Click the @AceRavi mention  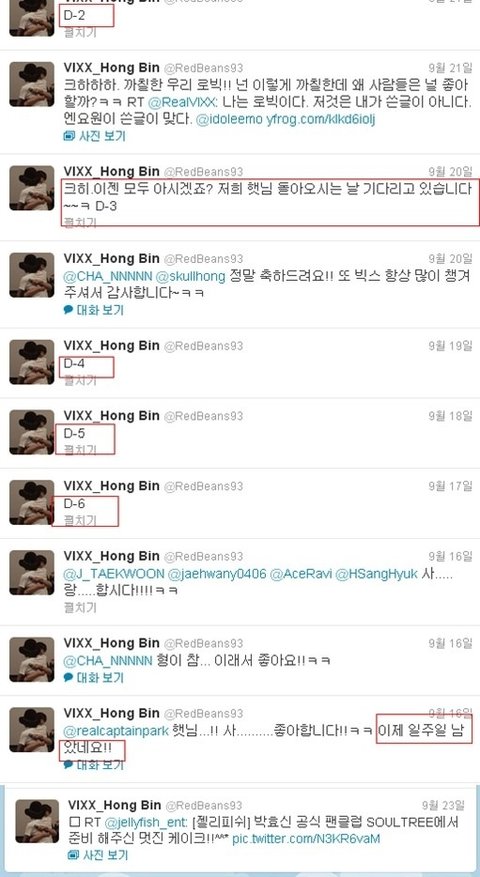coord(301,574)
